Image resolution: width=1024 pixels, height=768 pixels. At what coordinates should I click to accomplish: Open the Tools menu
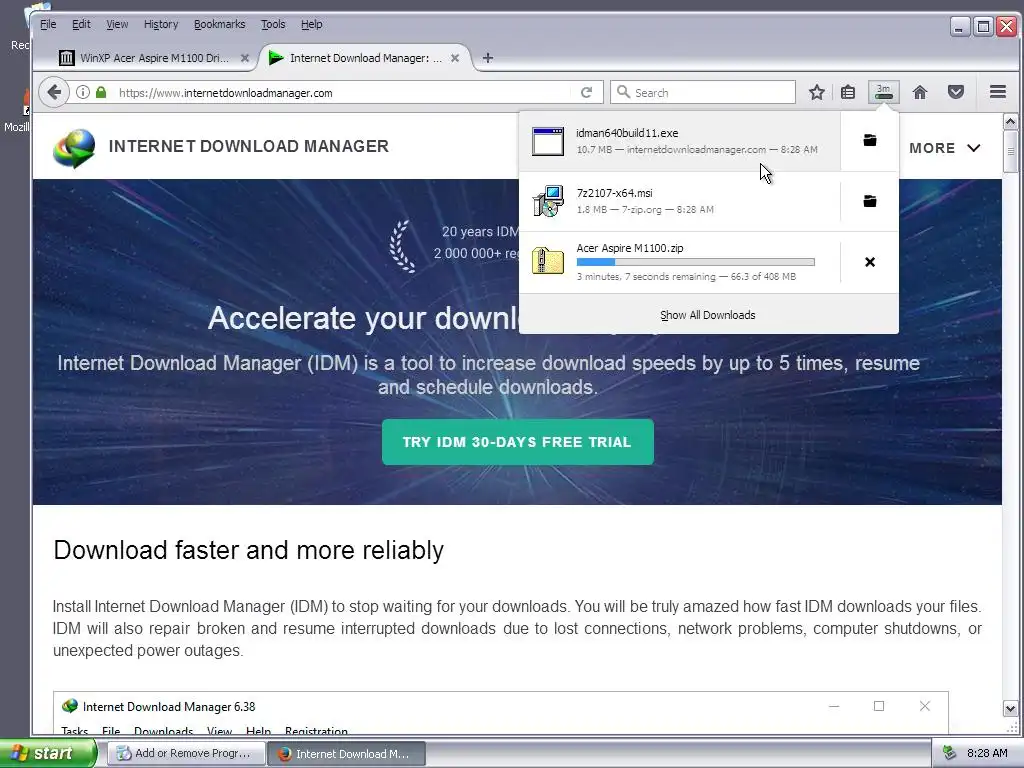(273, 24)
